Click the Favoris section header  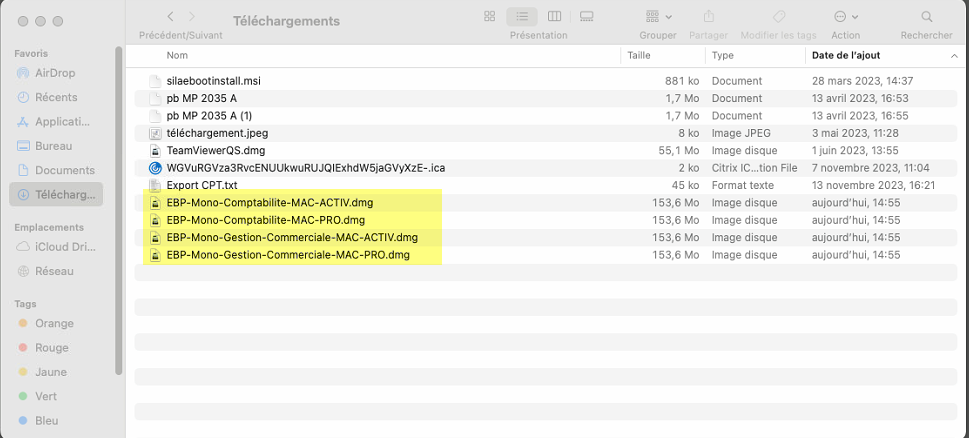(x=31, y=54)
